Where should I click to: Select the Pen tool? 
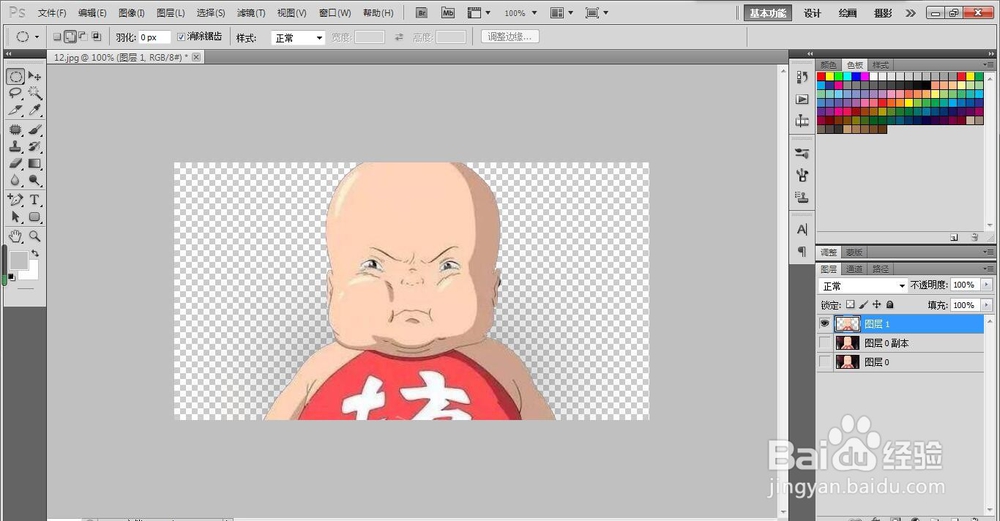click(15, 200)
